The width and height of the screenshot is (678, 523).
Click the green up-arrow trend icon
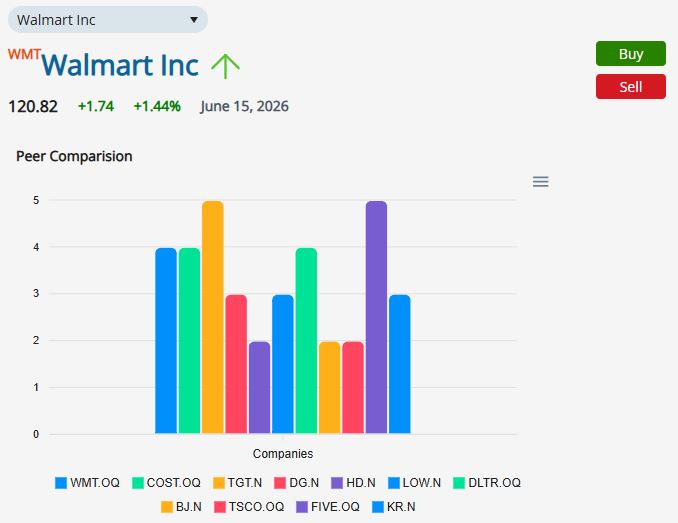click(225, 66)
